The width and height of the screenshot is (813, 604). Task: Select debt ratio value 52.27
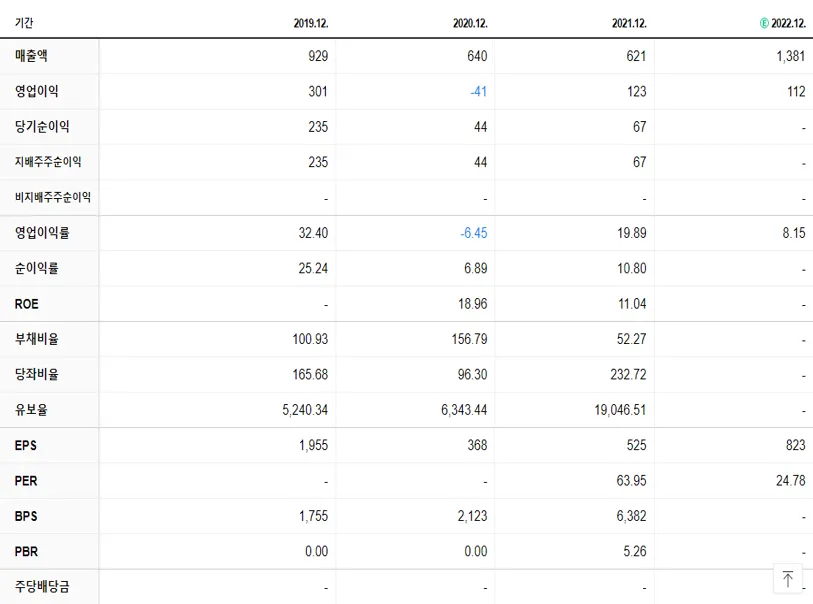(x=632, y=339)
